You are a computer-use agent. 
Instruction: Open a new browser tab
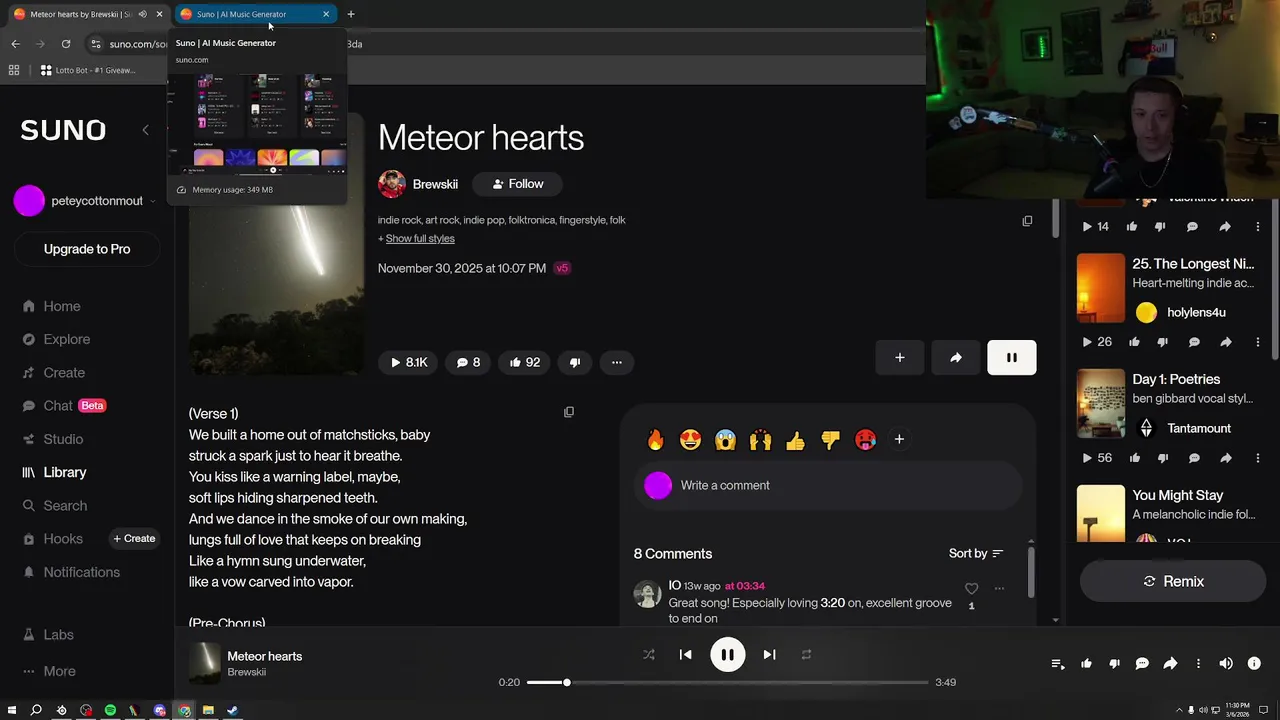(x=351, y=14)
